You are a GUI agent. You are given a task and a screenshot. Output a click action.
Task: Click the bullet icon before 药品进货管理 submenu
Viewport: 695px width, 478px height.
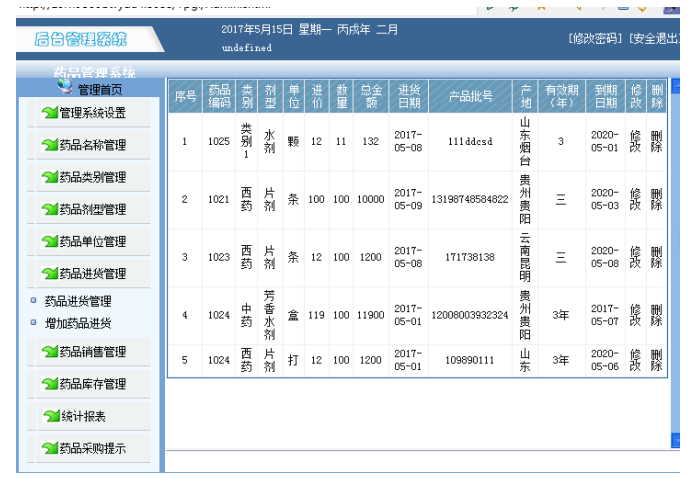click(33, 300)
